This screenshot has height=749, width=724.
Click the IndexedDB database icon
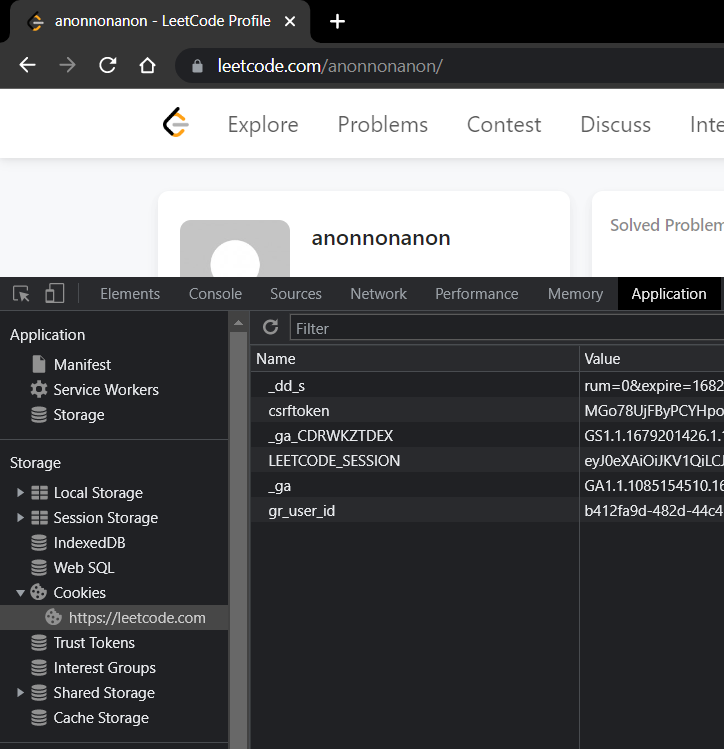coord(39,543)
